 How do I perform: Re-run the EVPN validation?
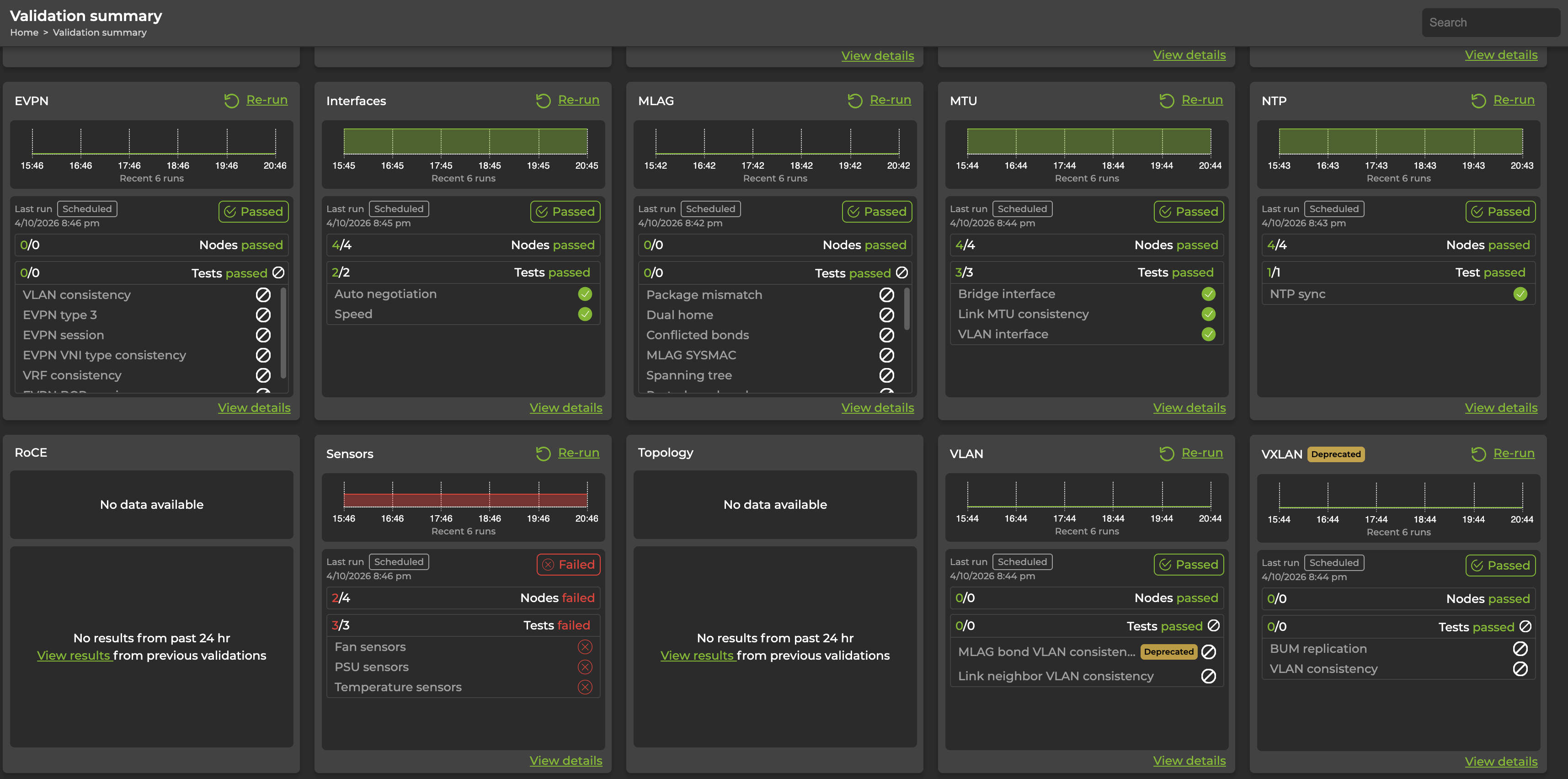(266, 100)
